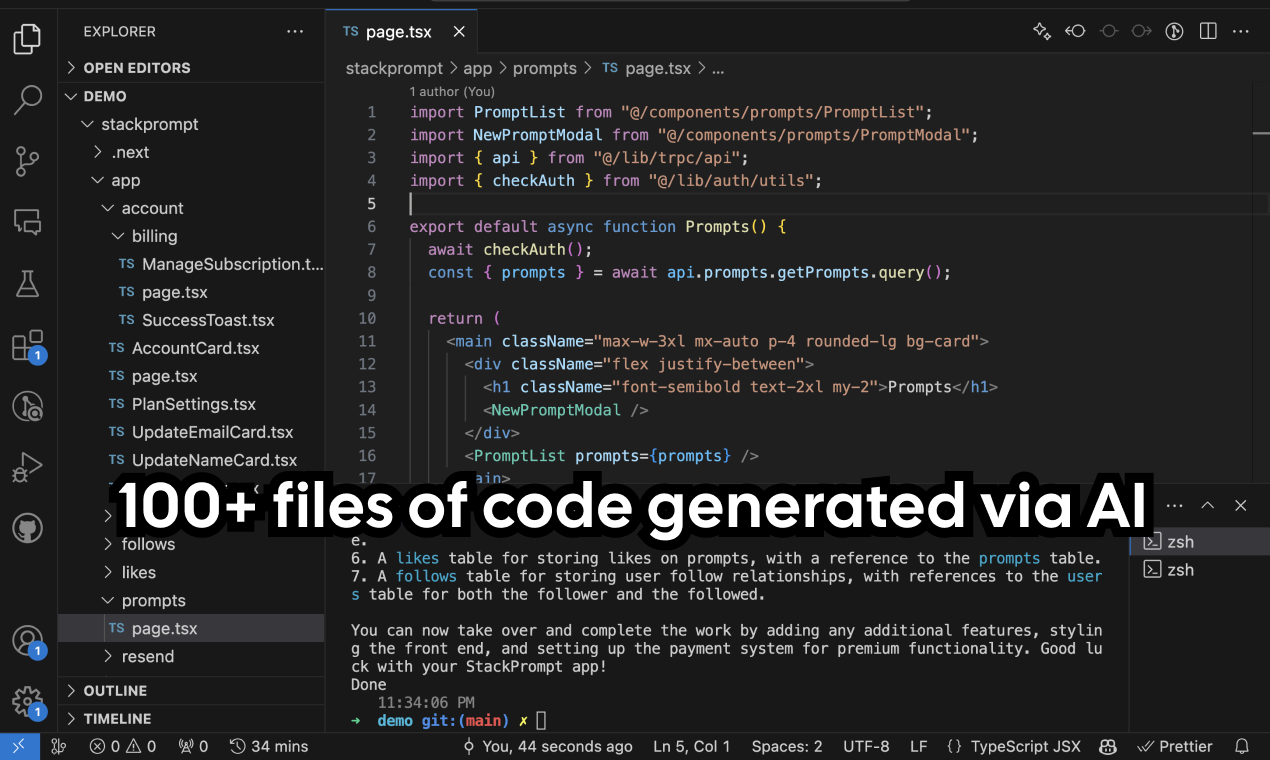Image resolution: width=1270 pixels, height=760 pixels.
Task: Collapse the stackprompt folder
Action: point(191,124)
